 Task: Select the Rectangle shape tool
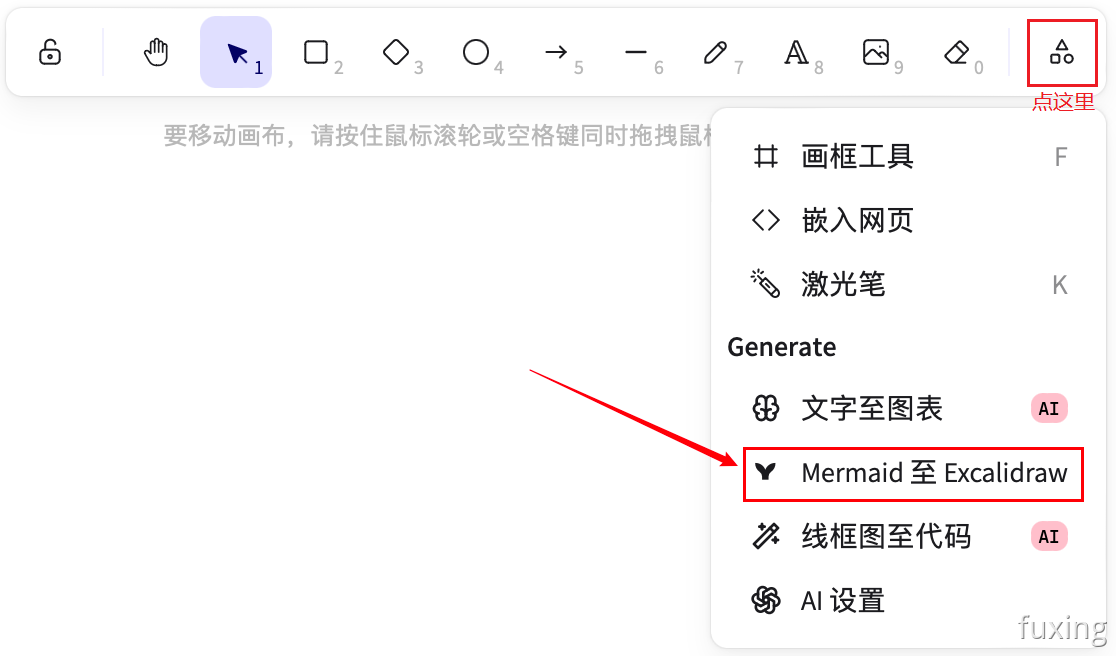316,52
